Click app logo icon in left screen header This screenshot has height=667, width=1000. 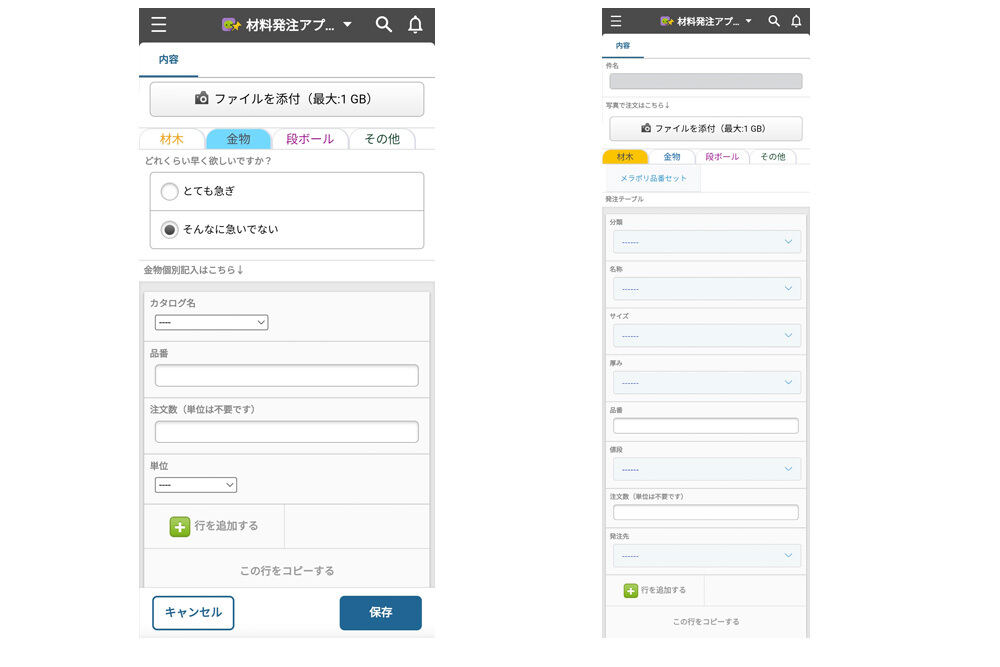click(230, 25)
